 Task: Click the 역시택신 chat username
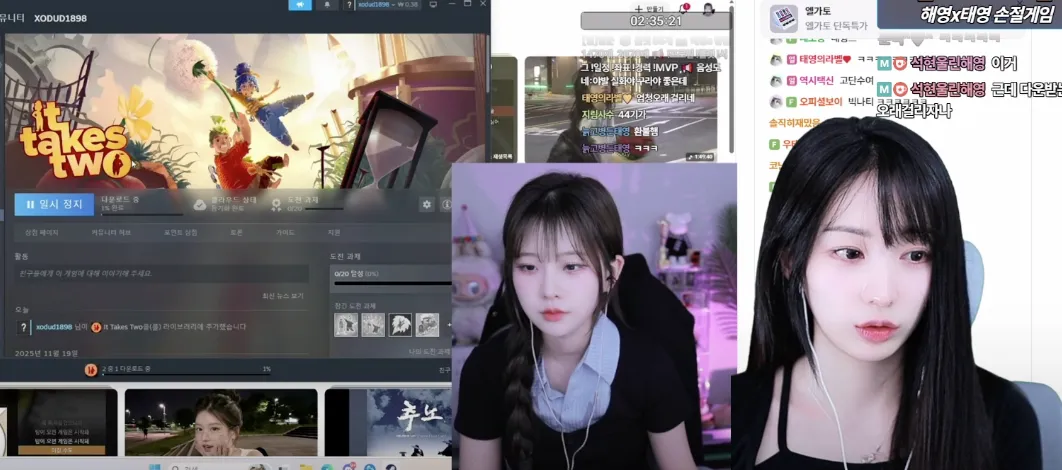[817, 81]
